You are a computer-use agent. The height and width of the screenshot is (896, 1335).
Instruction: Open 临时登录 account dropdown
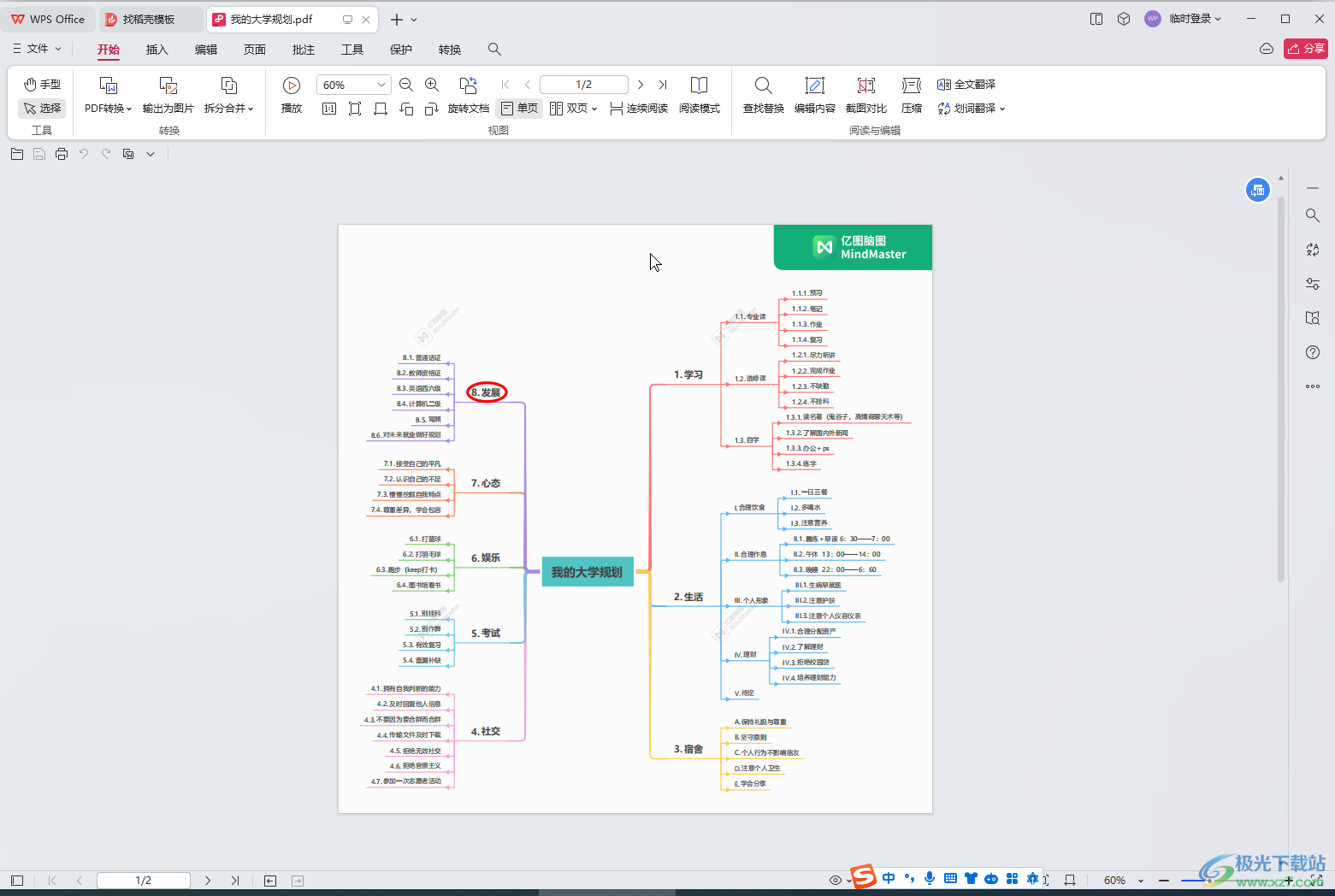pos(1184,19)
